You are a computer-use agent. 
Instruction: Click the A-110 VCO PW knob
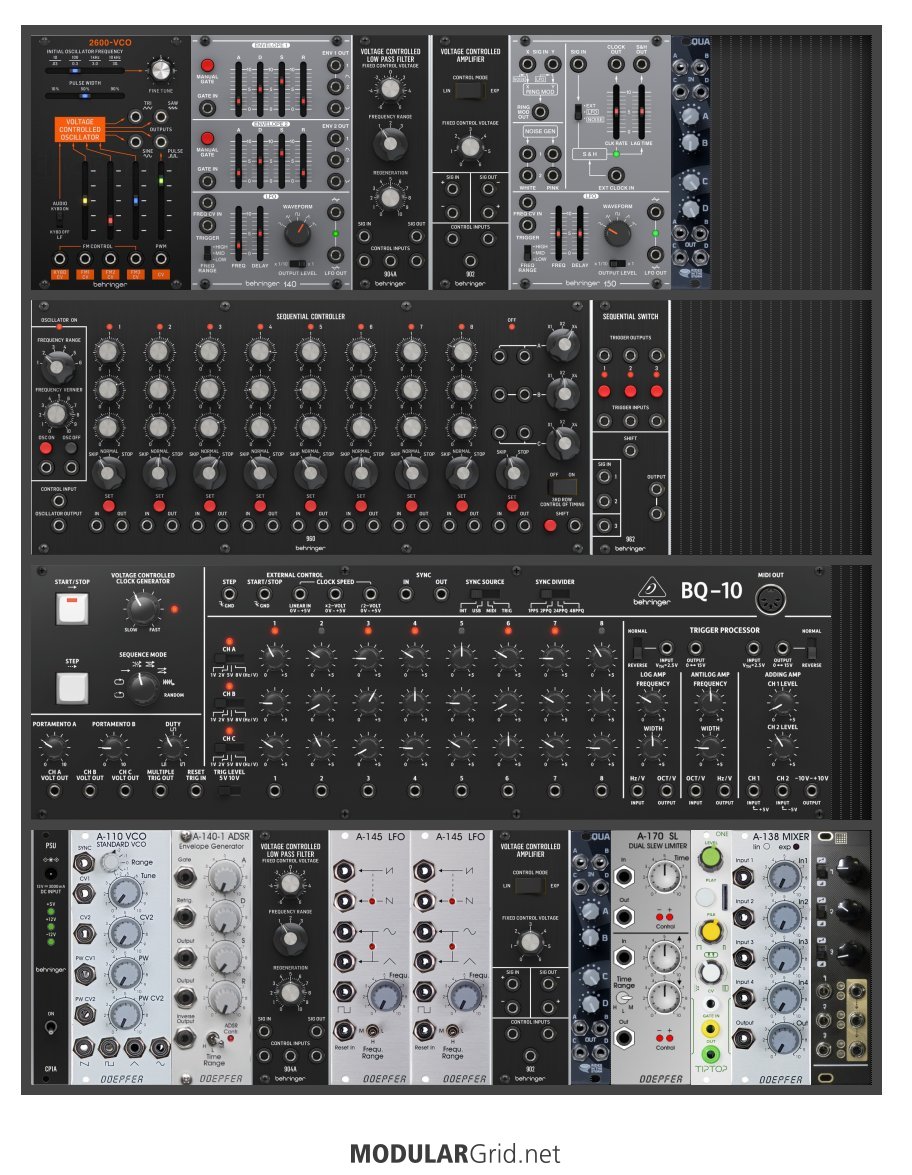tap(124, 973)
